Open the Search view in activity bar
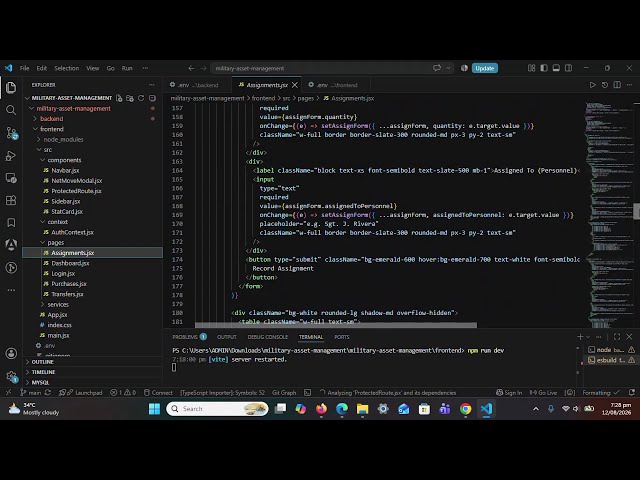The height and width of the screenshot is (480, 640). click(11, 110)
